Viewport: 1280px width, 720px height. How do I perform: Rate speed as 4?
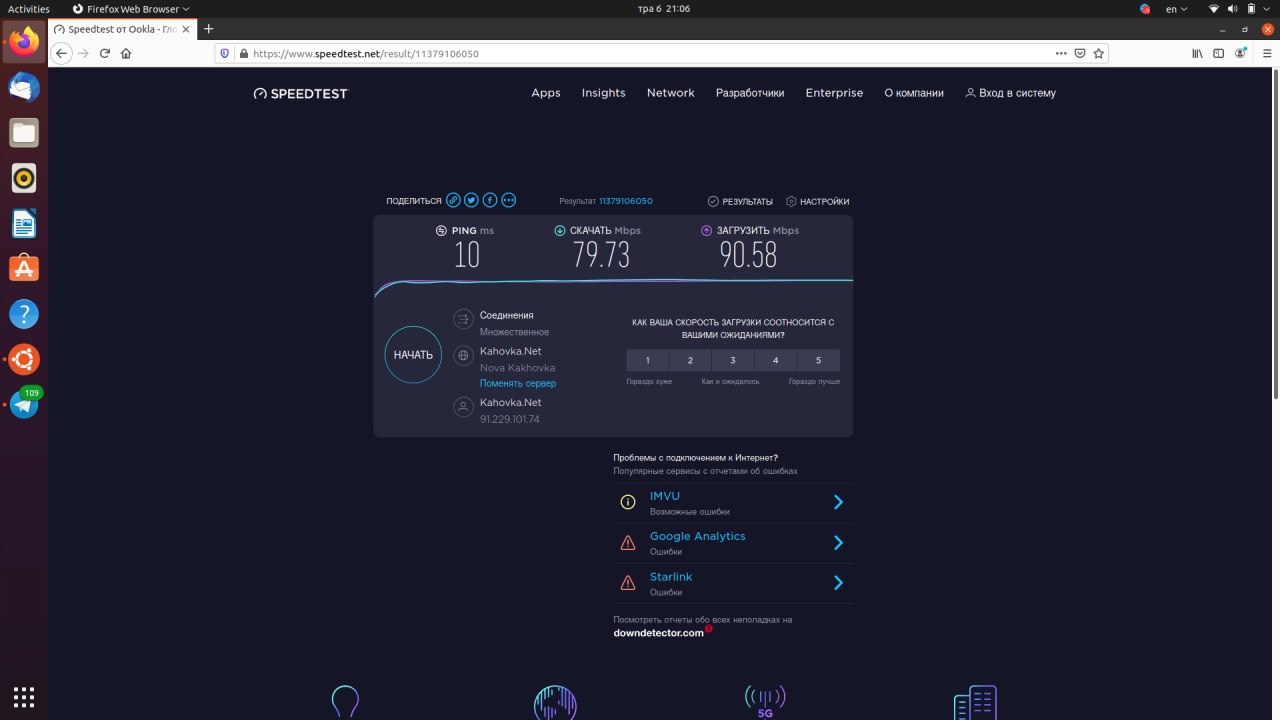[776, 360]
